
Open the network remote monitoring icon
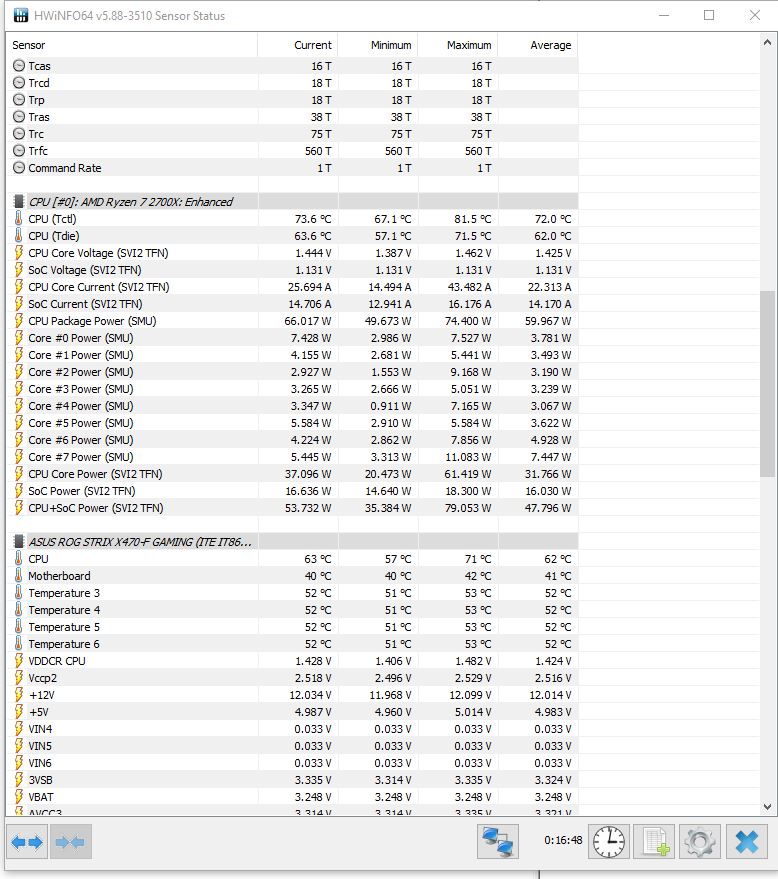pyautogui.click(x=498, y=841)
